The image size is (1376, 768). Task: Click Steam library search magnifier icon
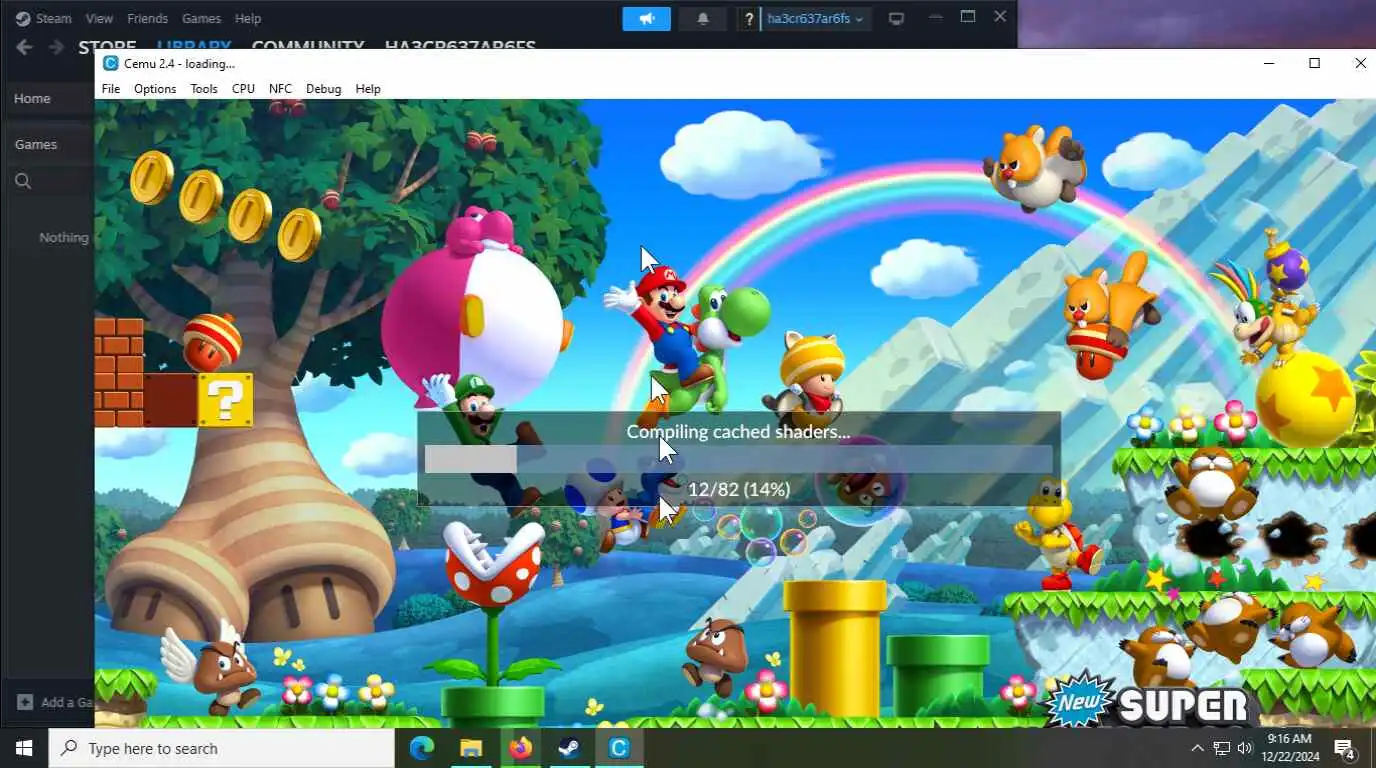[x=23, y=181]
